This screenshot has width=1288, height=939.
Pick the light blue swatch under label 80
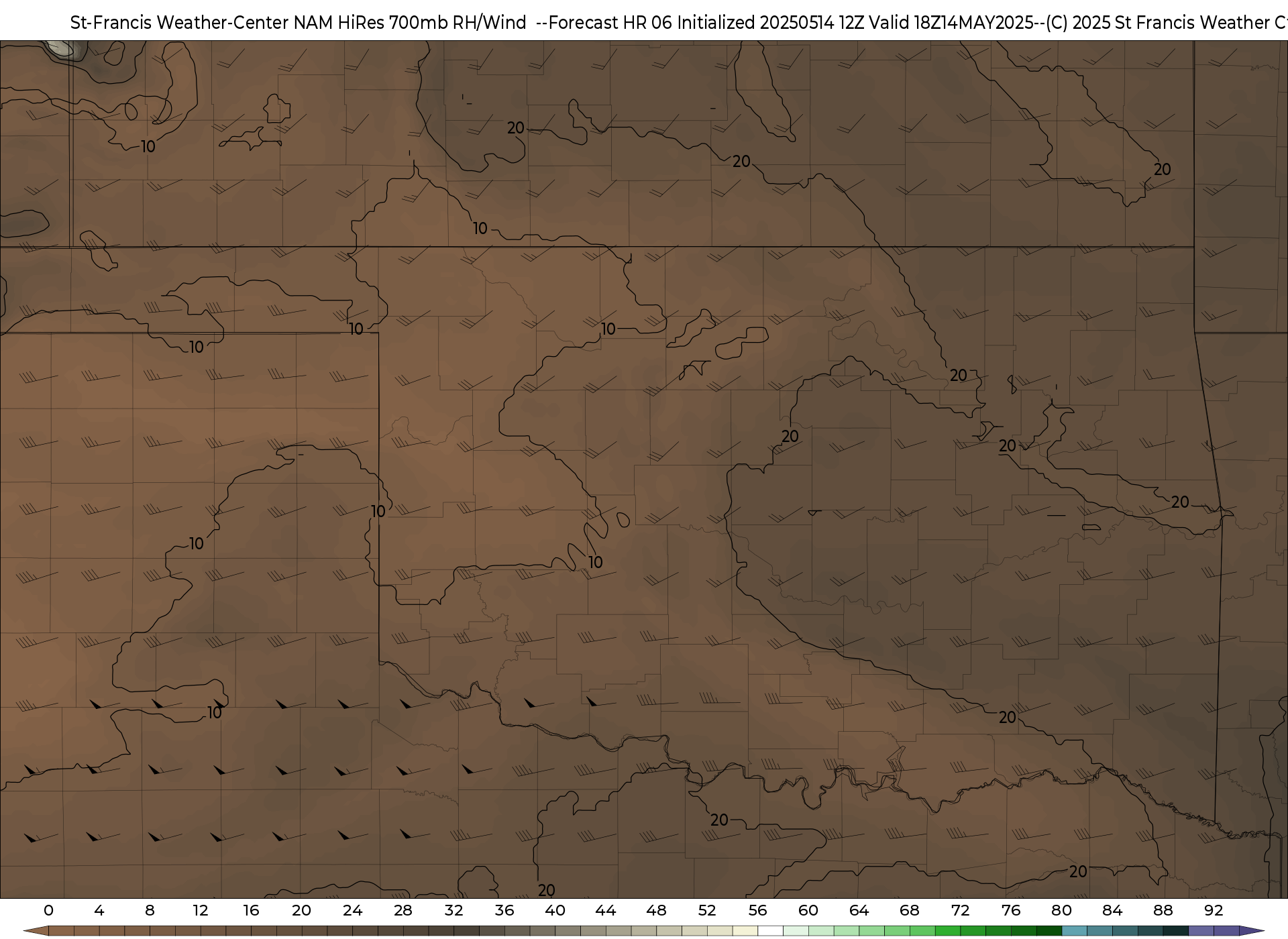[x=1074, y=931]
